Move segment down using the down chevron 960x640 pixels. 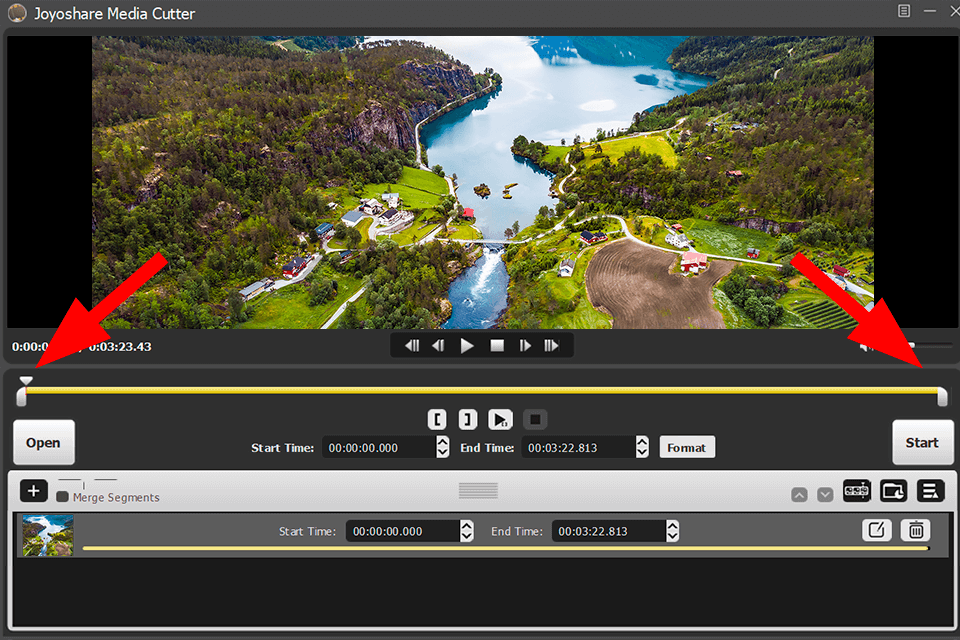click(825, 494)
